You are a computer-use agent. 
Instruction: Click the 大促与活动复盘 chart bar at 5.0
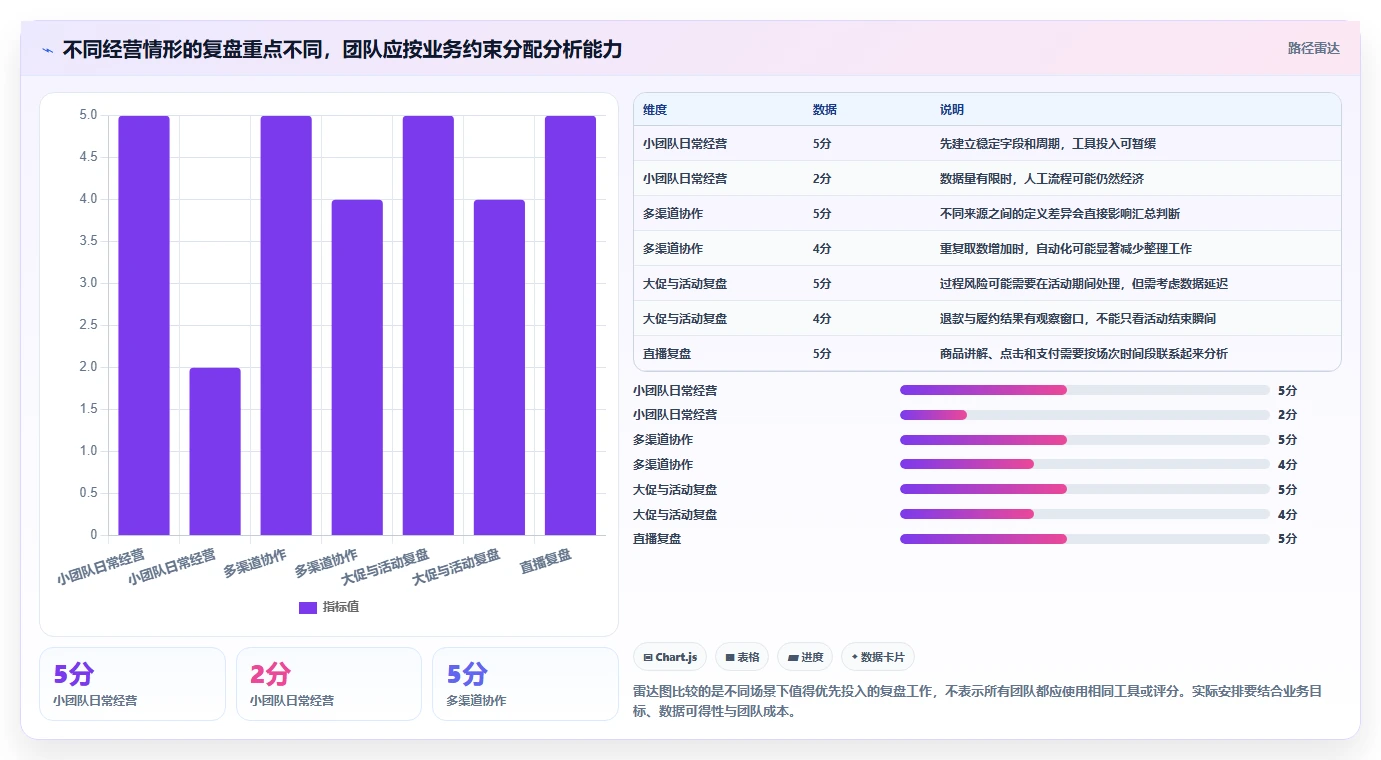(x=428, y=325)
